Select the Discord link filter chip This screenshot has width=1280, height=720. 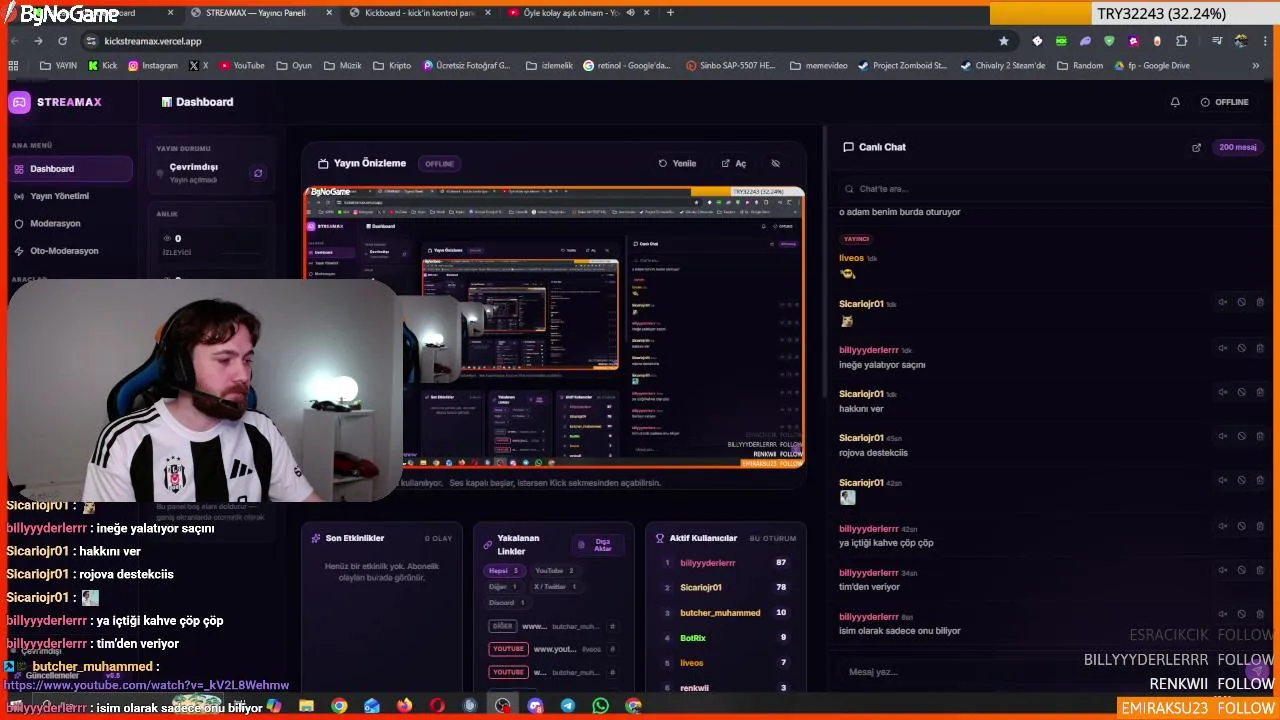tap(507, 603)
